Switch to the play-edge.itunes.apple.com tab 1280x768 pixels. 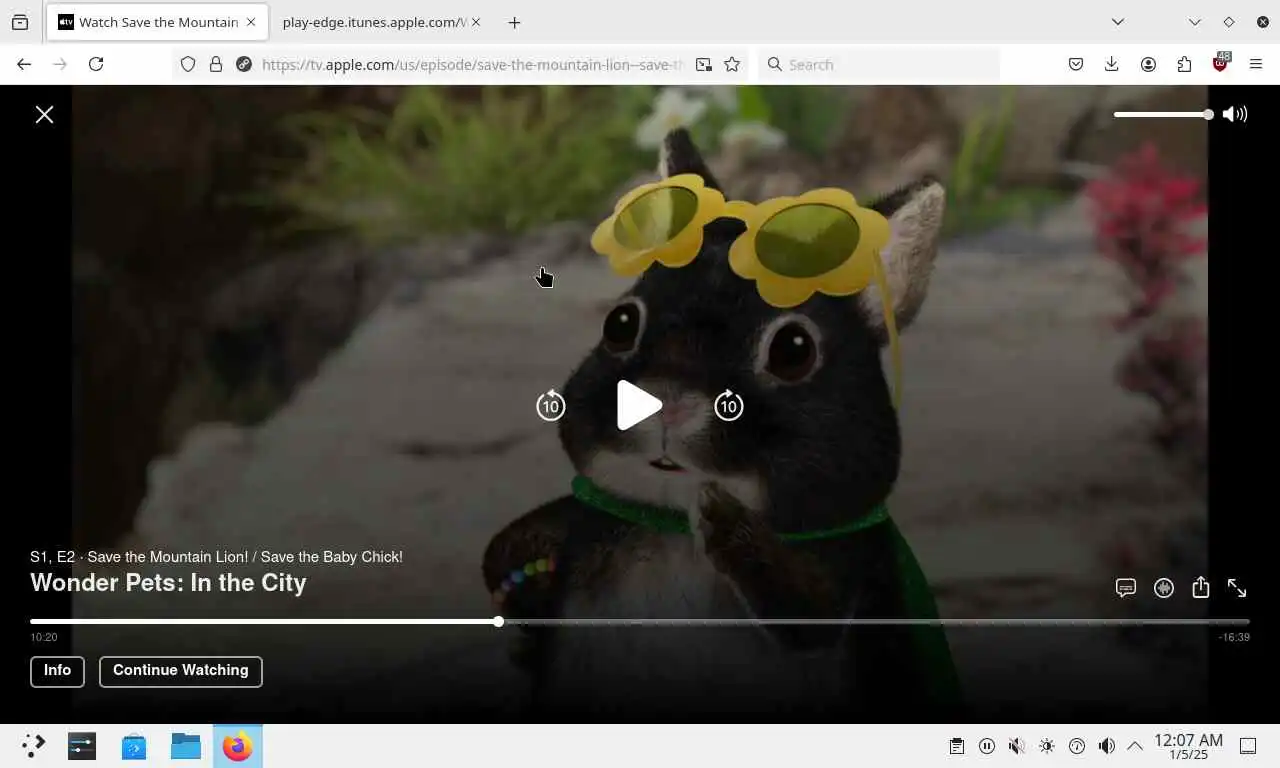375,22
